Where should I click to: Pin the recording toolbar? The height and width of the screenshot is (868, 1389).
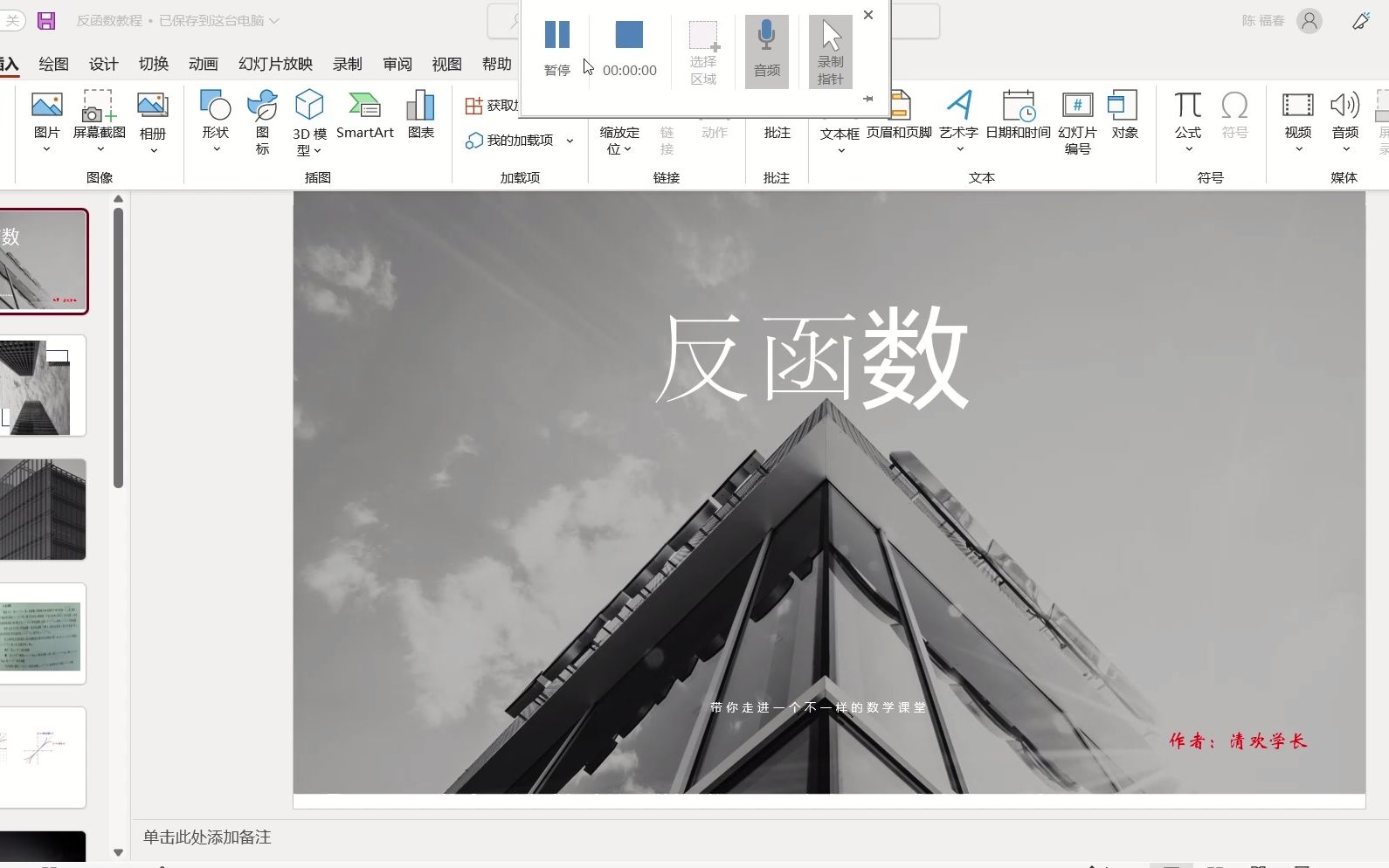(868, 99)
